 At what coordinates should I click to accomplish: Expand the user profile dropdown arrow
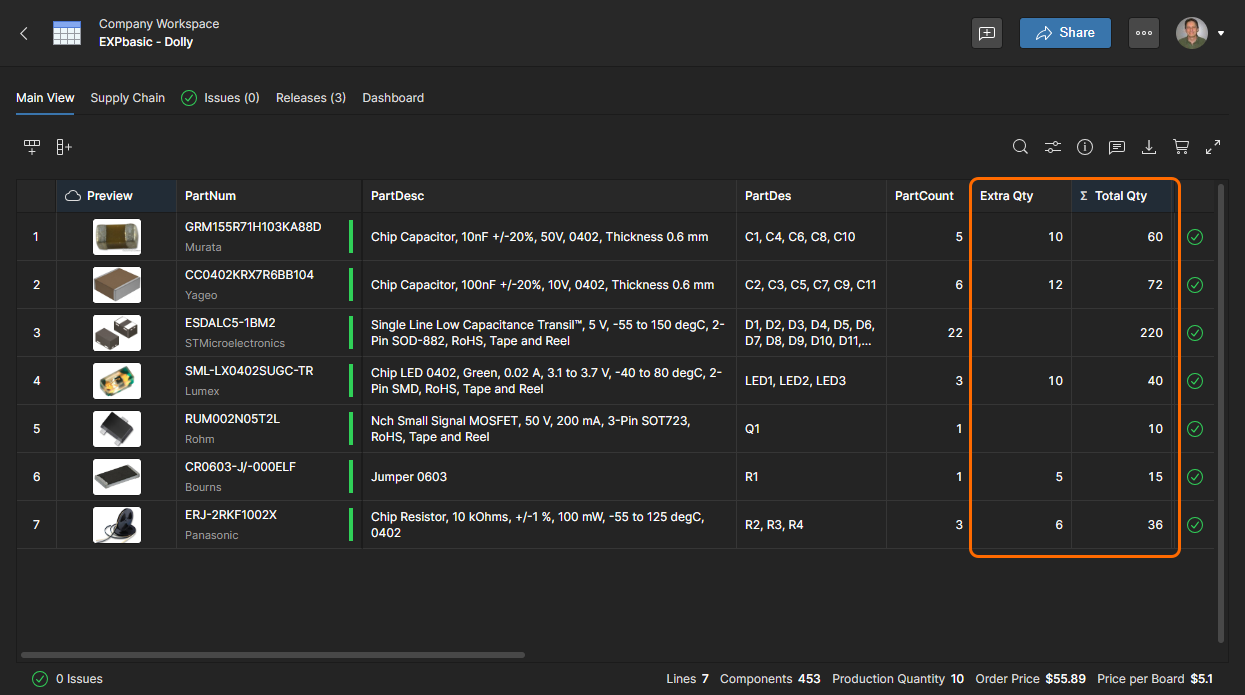pos(1221,33)
